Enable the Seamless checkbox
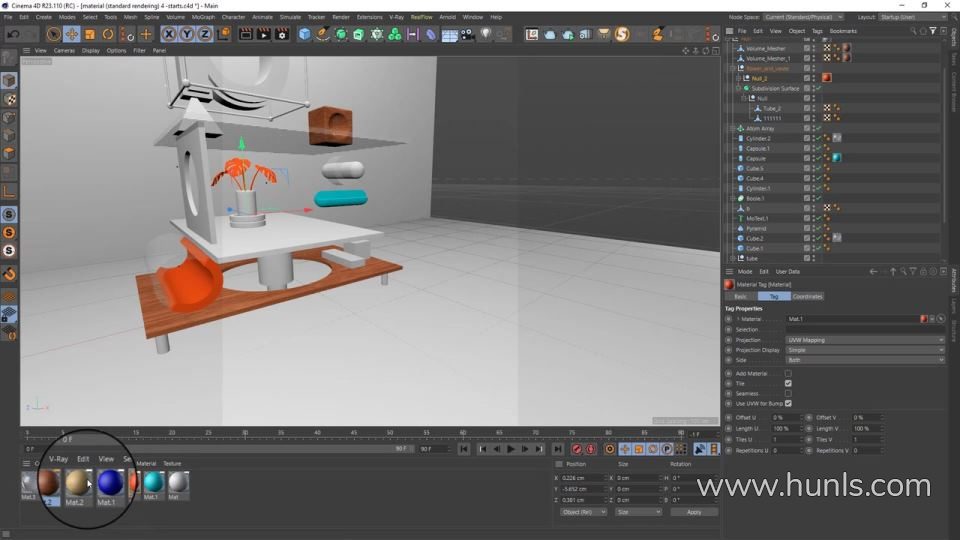The image size is (960, 540). (788, 393)
